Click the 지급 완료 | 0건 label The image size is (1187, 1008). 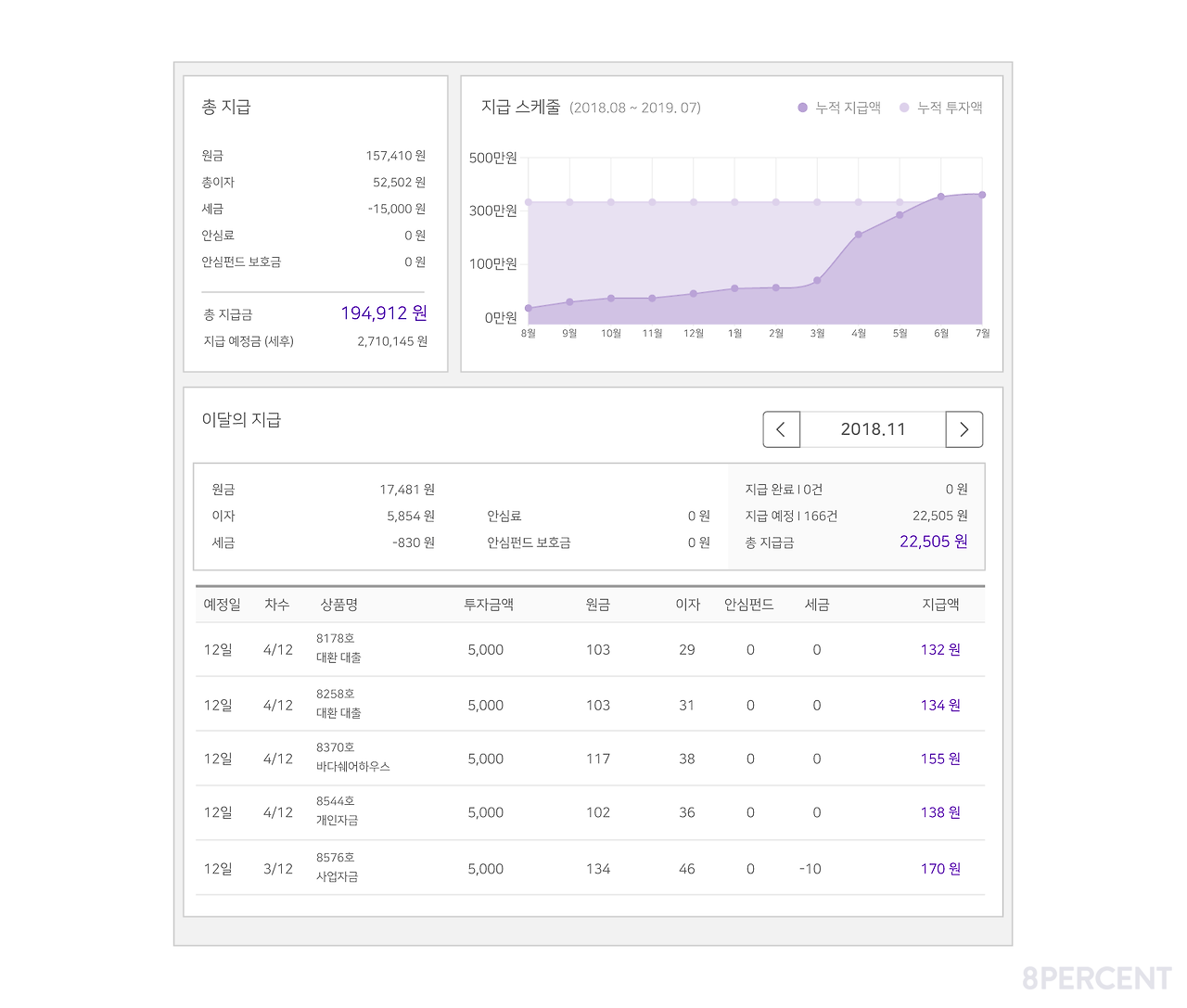[784, 490]
